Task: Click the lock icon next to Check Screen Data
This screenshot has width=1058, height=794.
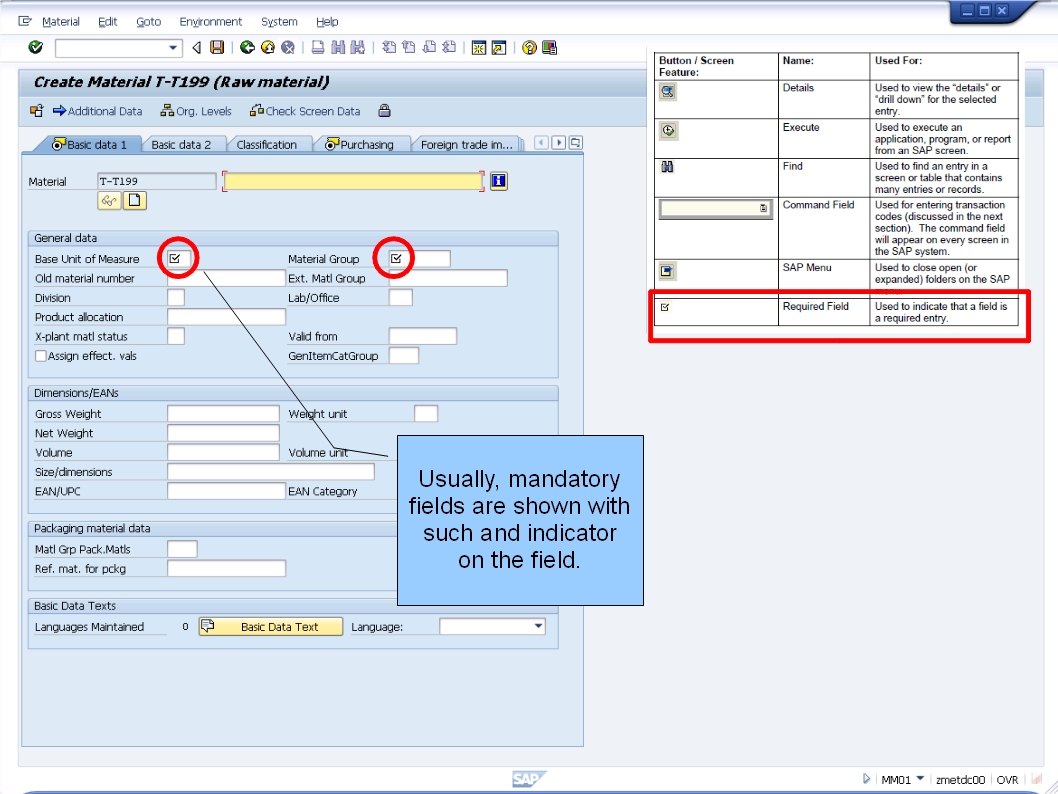Action: coord(385,111)
